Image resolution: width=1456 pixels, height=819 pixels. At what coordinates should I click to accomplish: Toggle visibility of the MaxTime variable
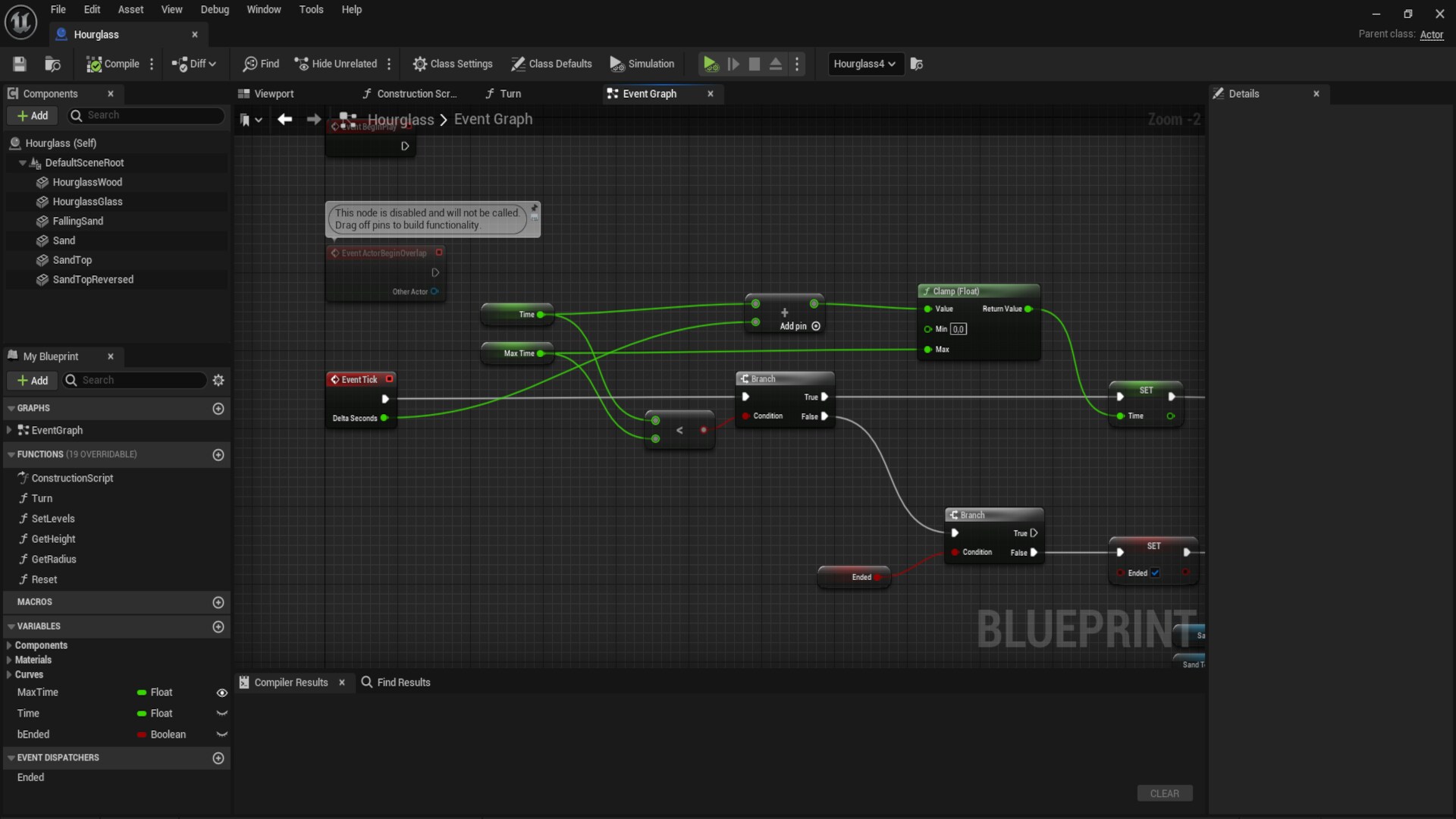(x=221, y=692)
